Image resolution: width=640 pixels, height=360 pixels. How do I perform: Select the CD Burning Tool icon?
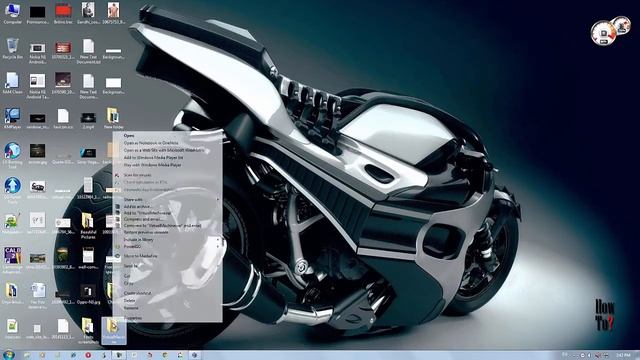tap(12, 155)
